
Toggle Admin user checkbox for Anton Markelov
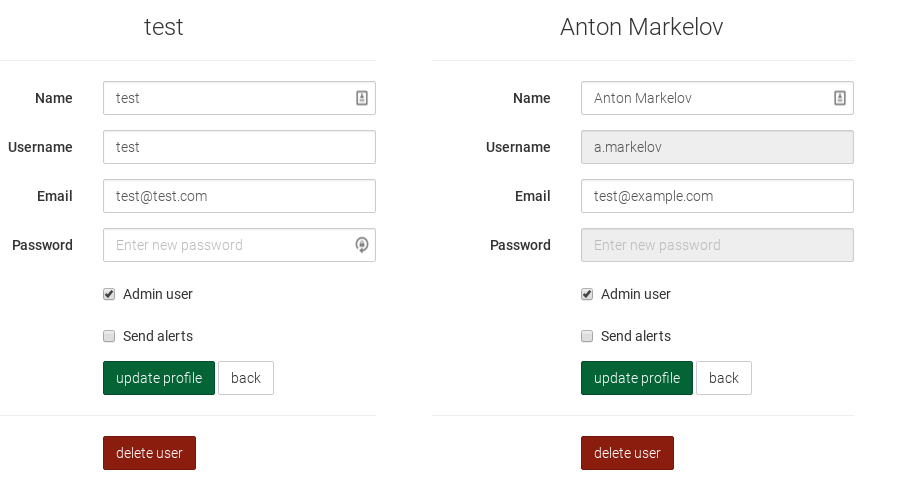[x=587, y=294]
